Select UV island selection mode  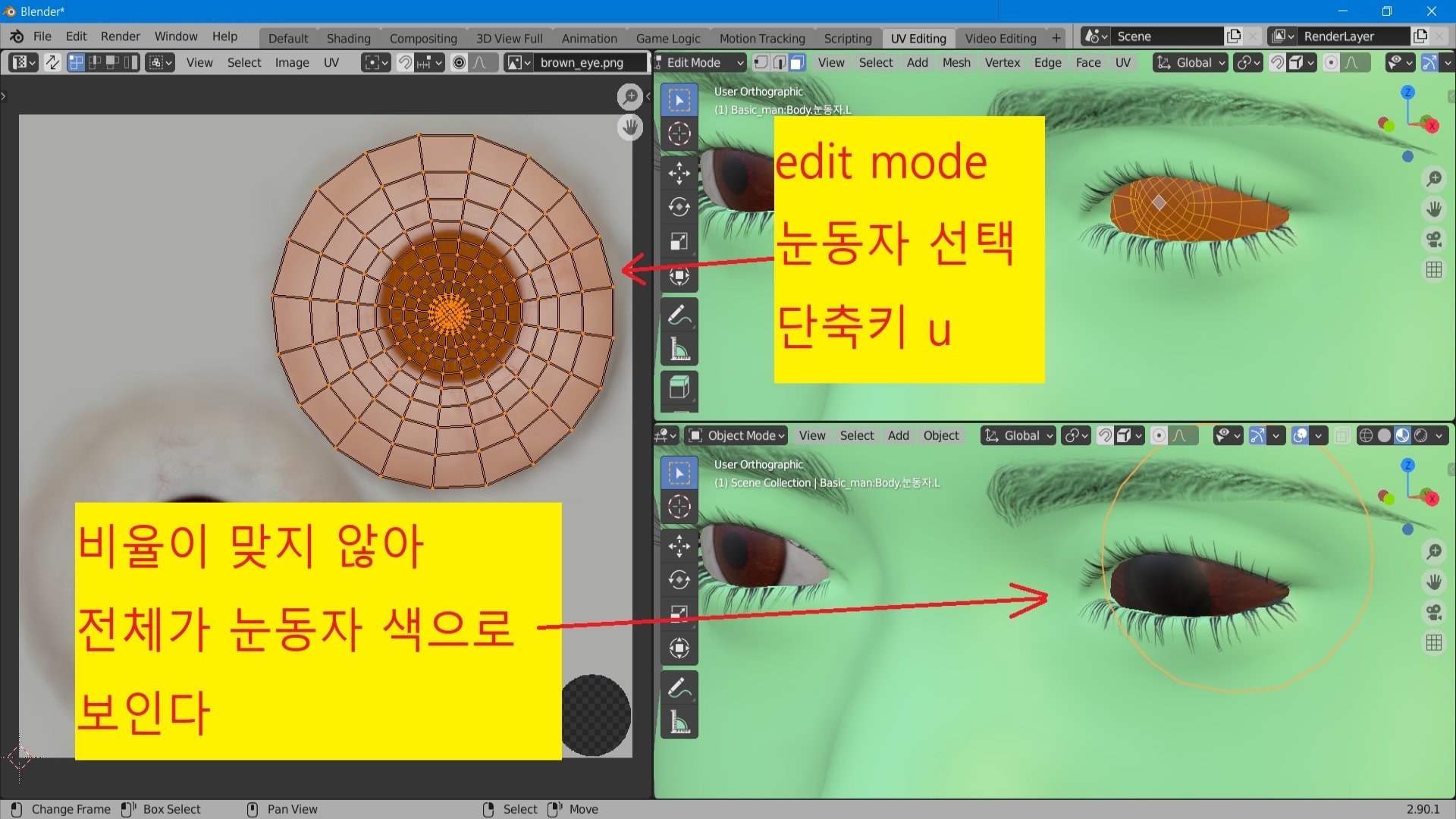[130, 62]
